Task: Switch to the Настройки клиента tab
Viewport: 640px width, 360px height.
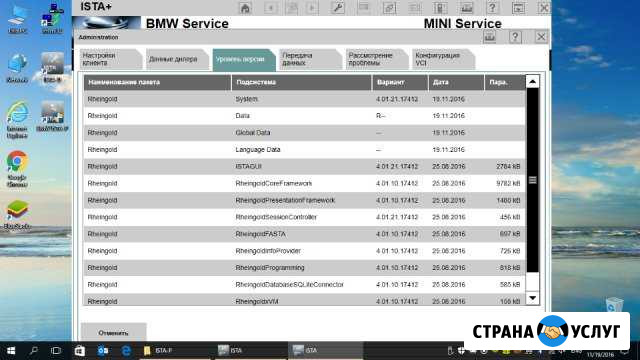Action: (110, 59)
